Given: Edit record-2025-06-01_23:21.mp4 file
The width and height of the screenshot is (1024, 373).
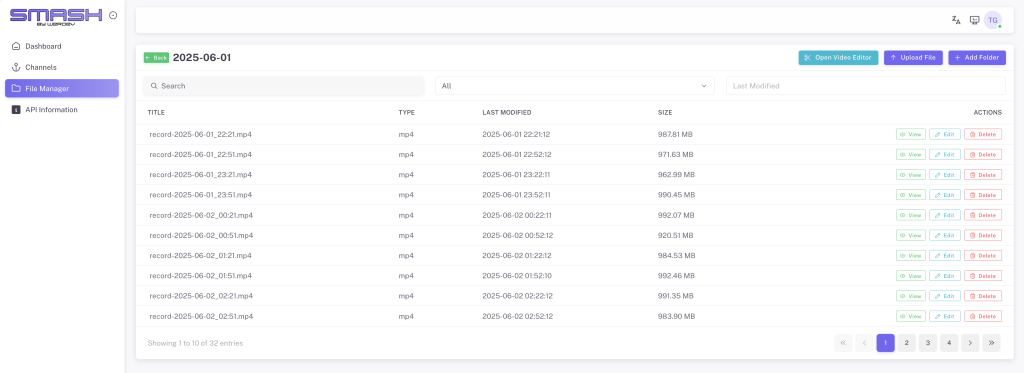Looking at the screenshot, I should tap(944, 175).
